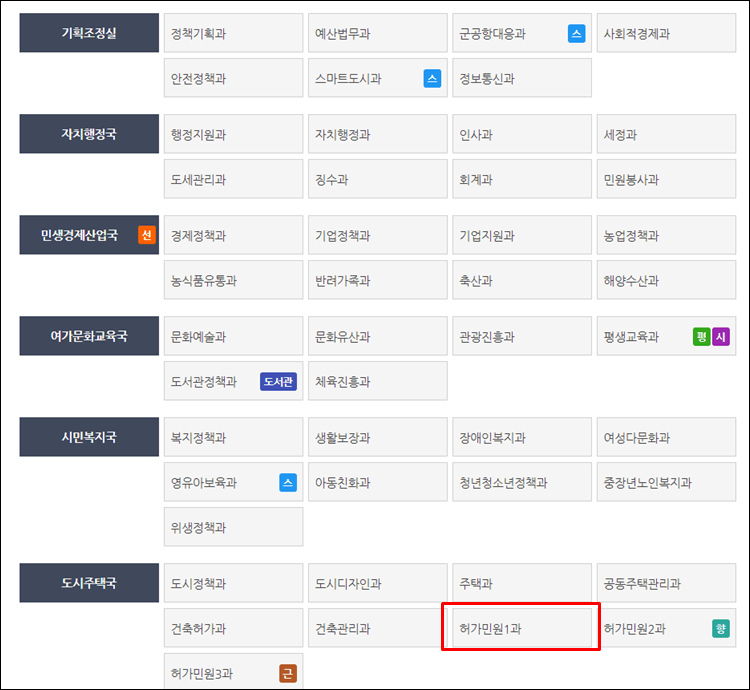This screenshot has height=690, width=750.
Task: Click the brown 근 badge on 허가민원3과
Action: pos(288,673)
